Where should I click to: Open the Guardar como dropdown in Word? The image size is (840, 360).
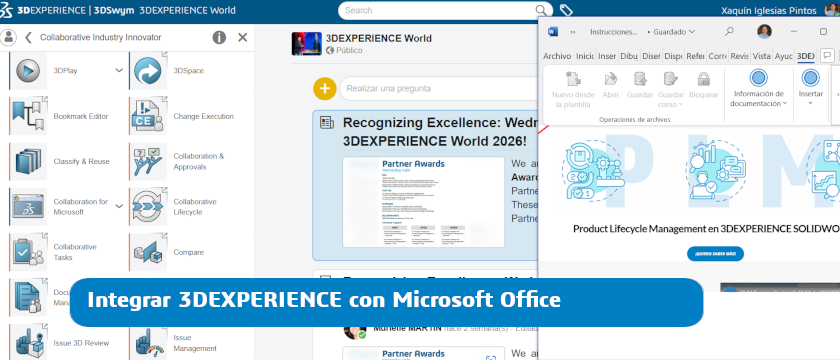(x=671, y=89)
